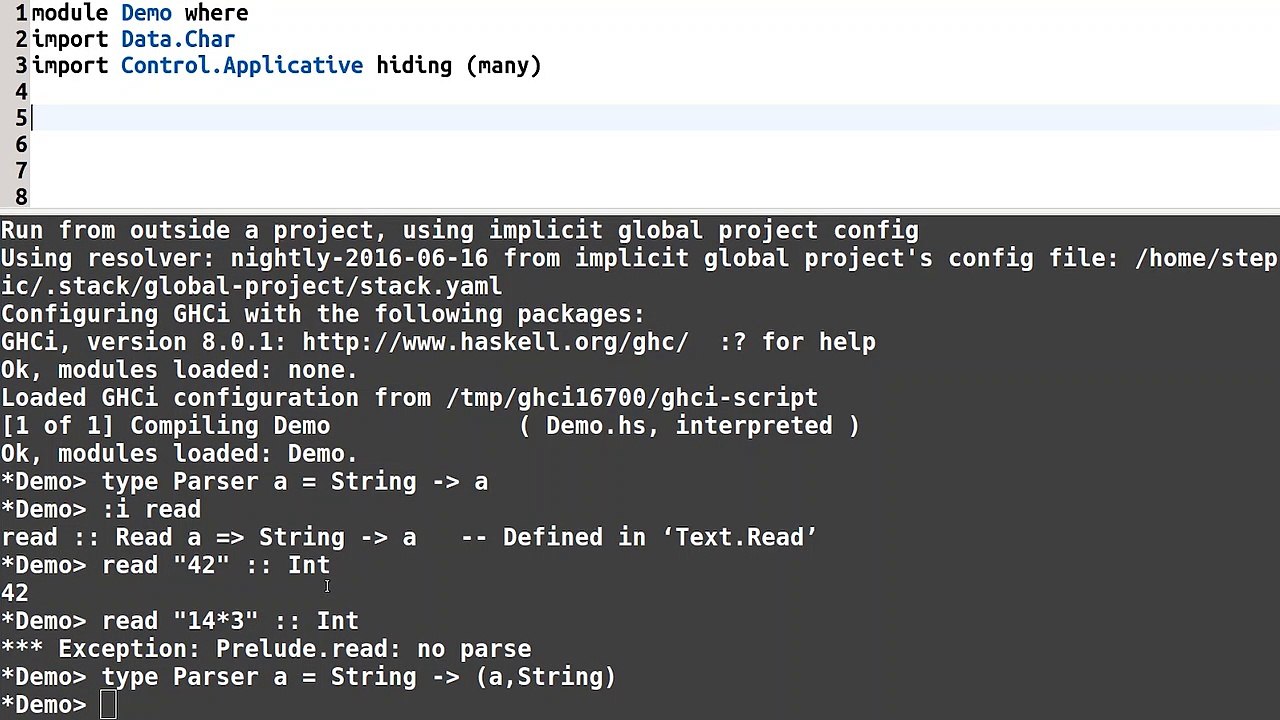Click line number 8 in gutter
1280x720 pixels.
[x=21, y=196]
